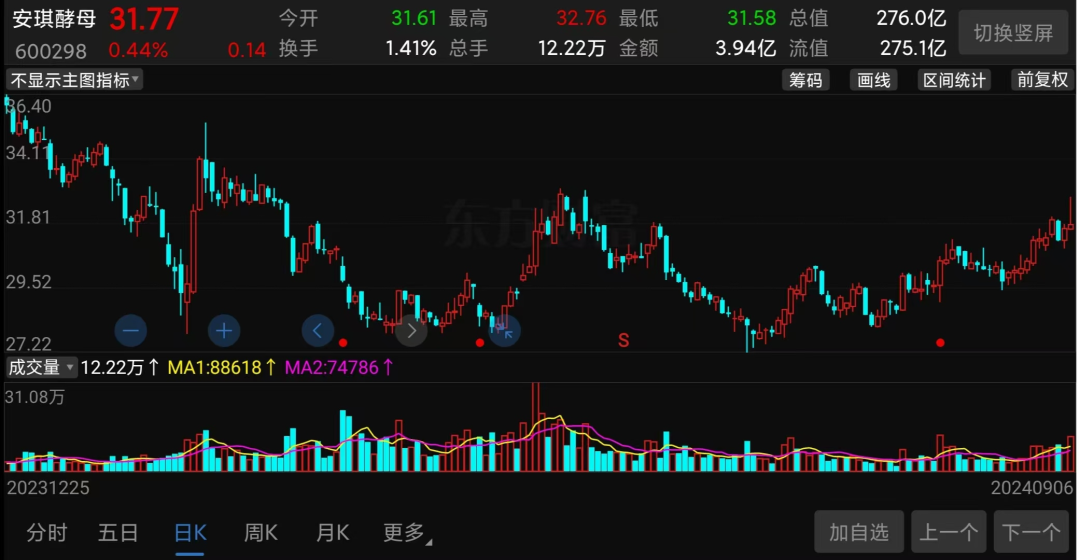This screenshot has height=560, width=1080.
Task: Shift chart right with the right-chevron icon
Action: [411, 331]
